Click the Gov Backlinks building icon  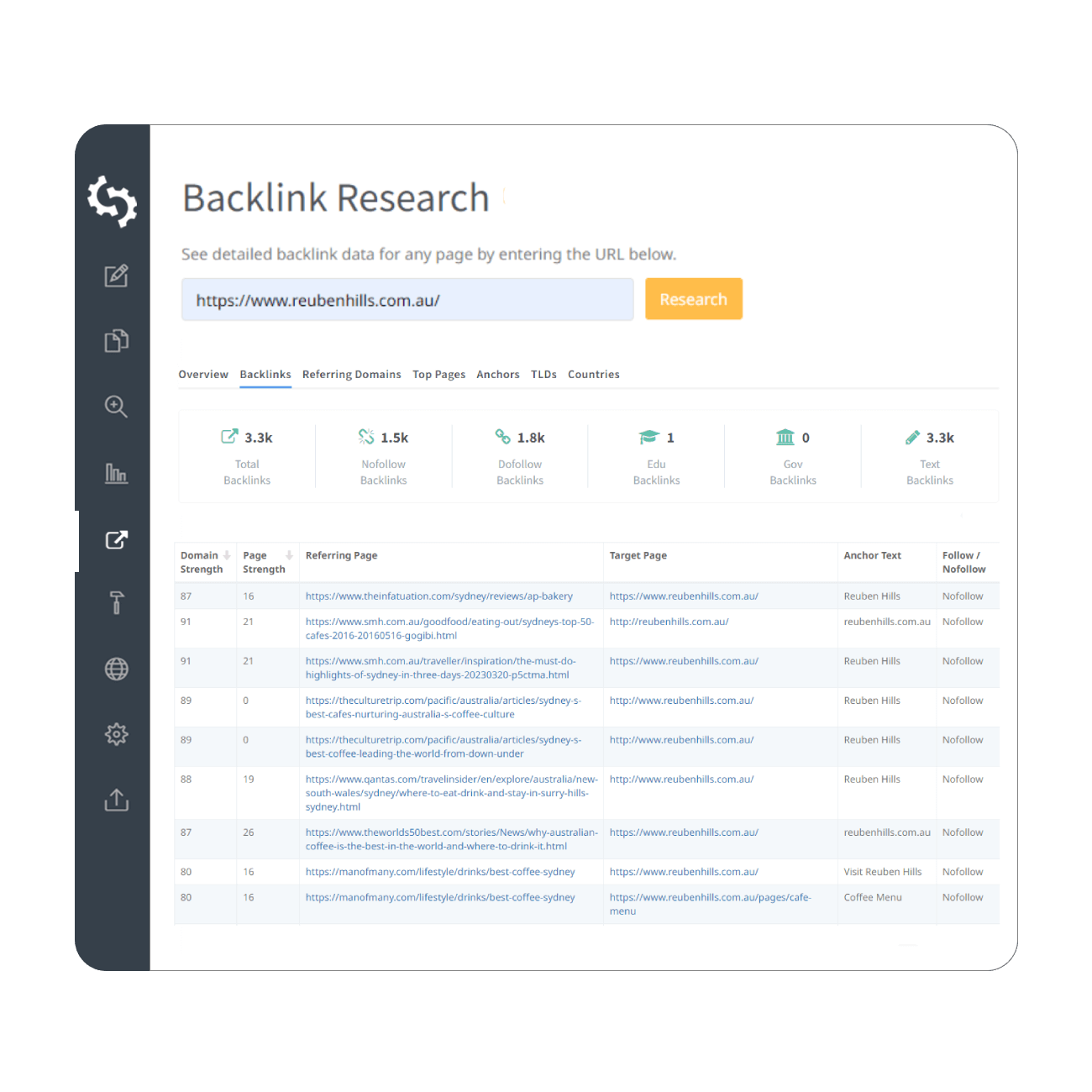pyautogui.click(x=785, y=437)
